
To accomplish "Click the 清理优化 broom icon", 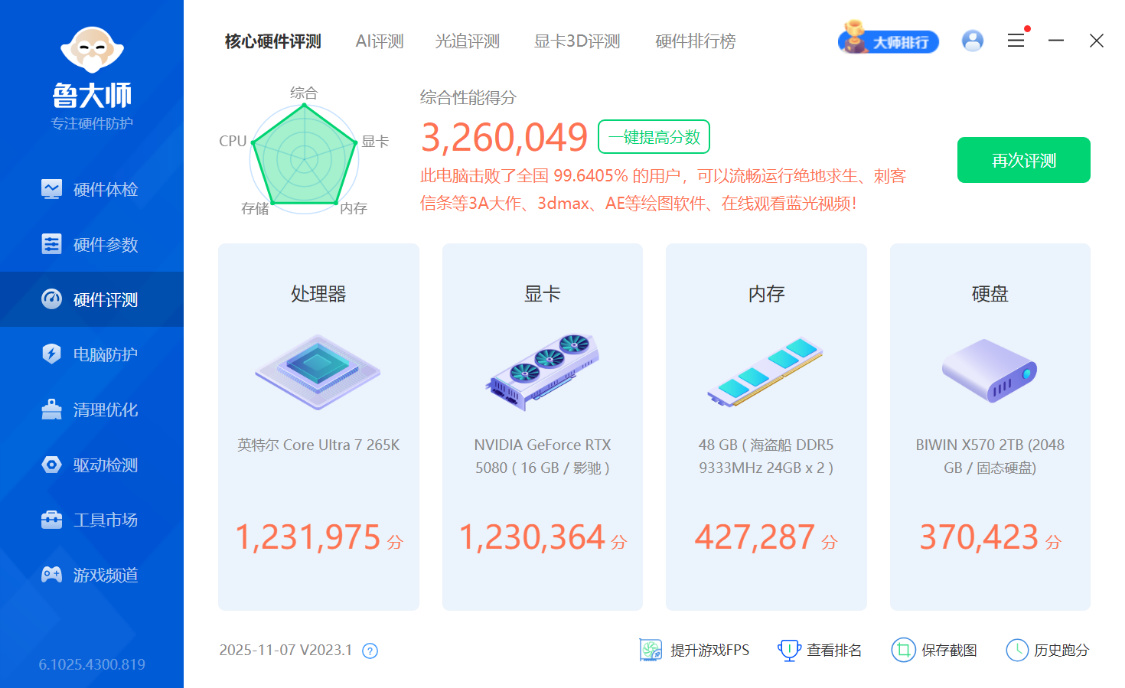I will (x=52, y=409).
